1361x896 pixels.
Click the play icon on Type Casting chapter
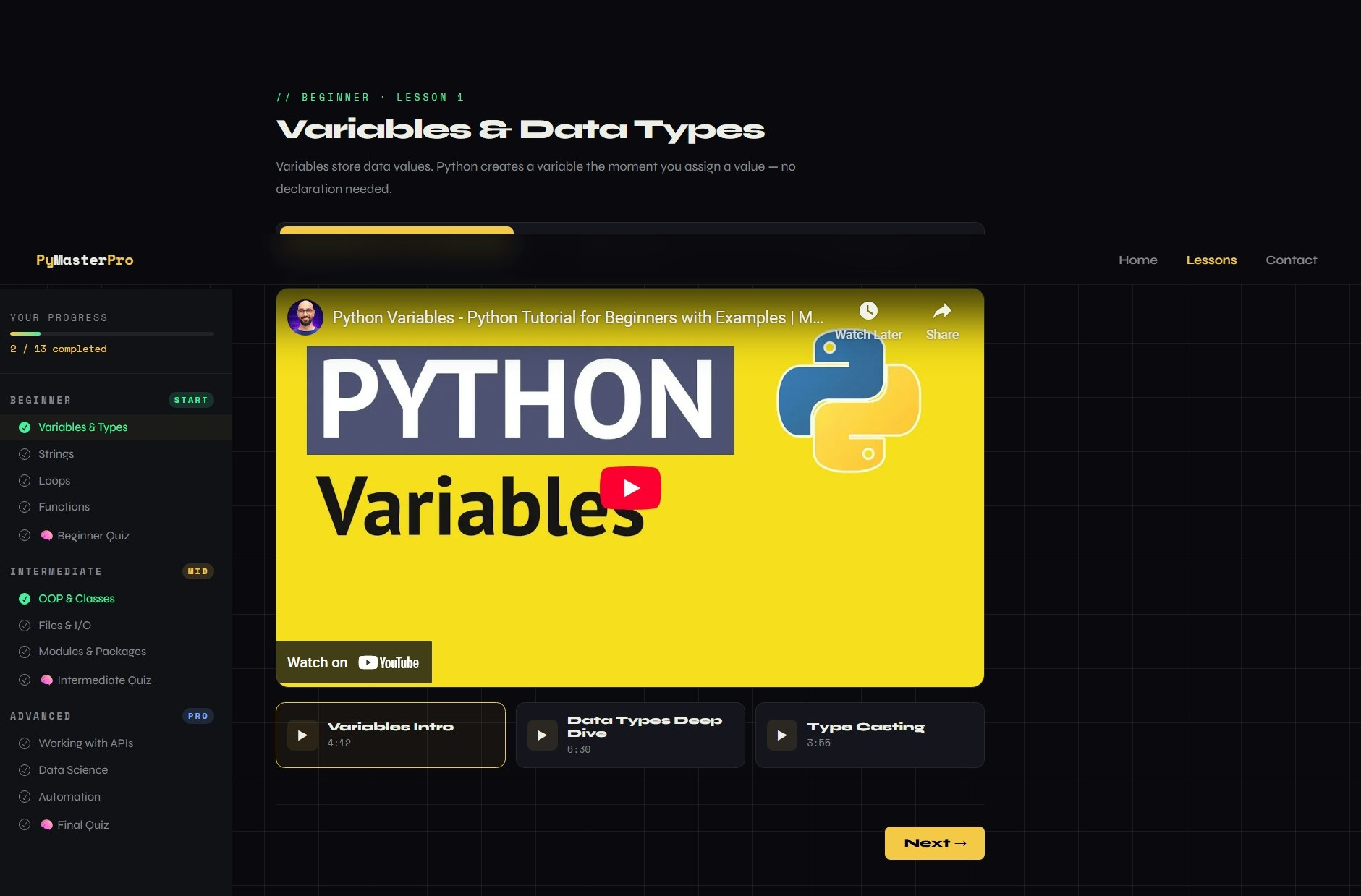click(x=781, y=735)
